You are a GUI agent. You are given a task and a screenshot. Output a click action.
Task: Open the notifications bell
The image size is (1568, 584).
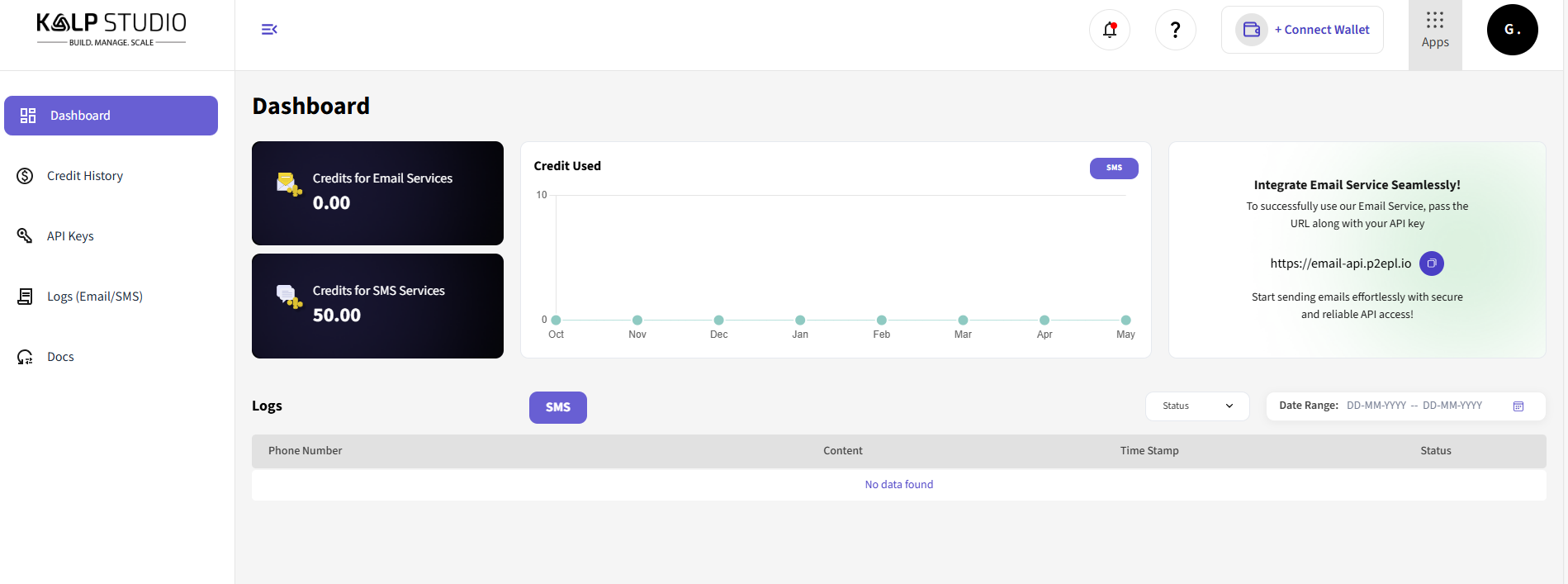(1109, 31)
